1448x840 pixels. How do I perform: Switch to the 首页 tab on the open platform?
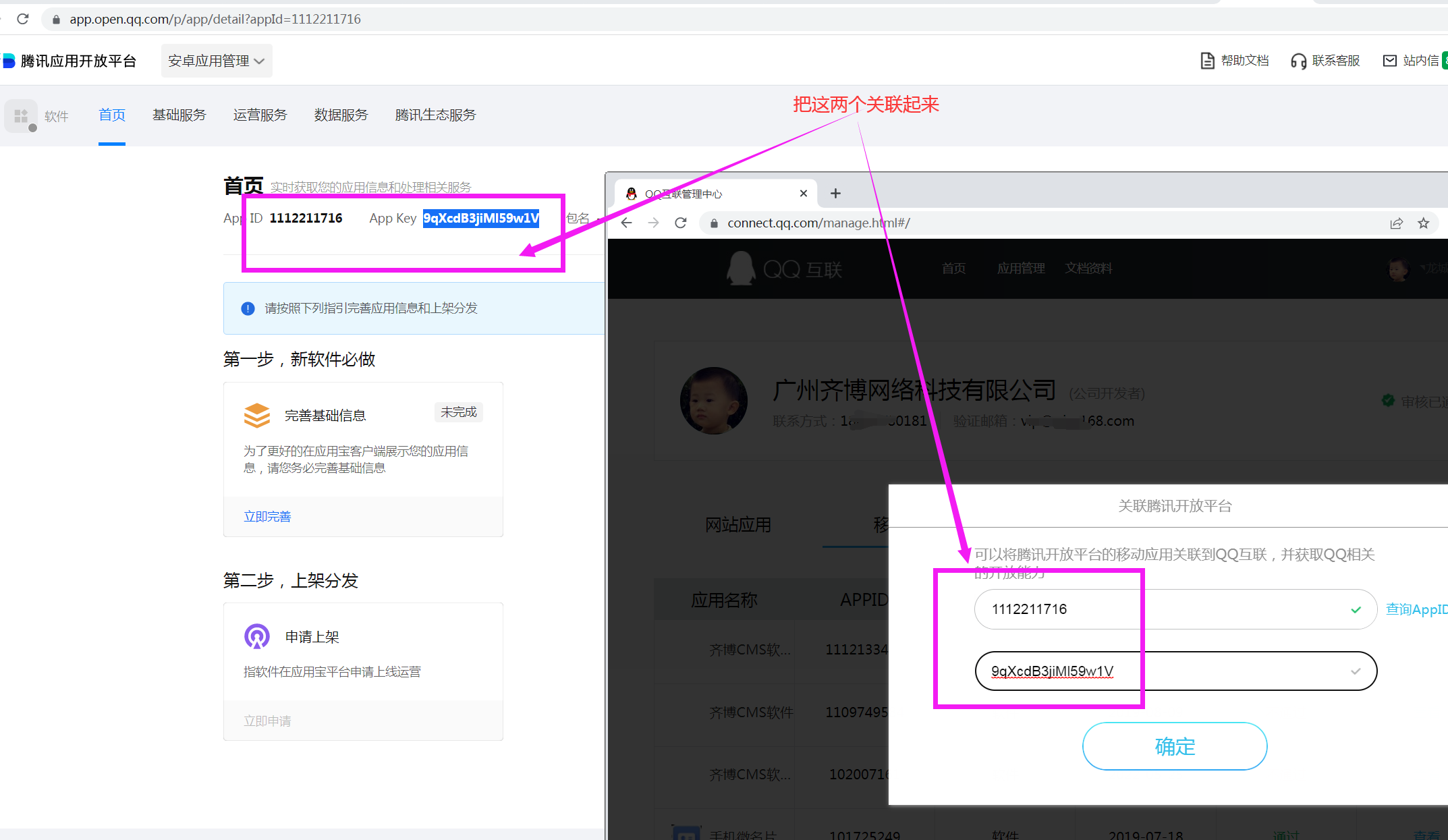point(112,115)
